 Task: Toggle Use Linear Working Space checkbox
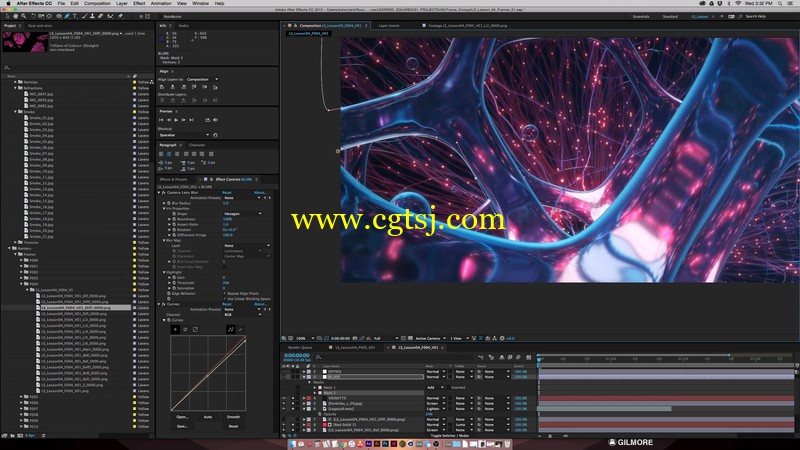(x=225, y=299)
